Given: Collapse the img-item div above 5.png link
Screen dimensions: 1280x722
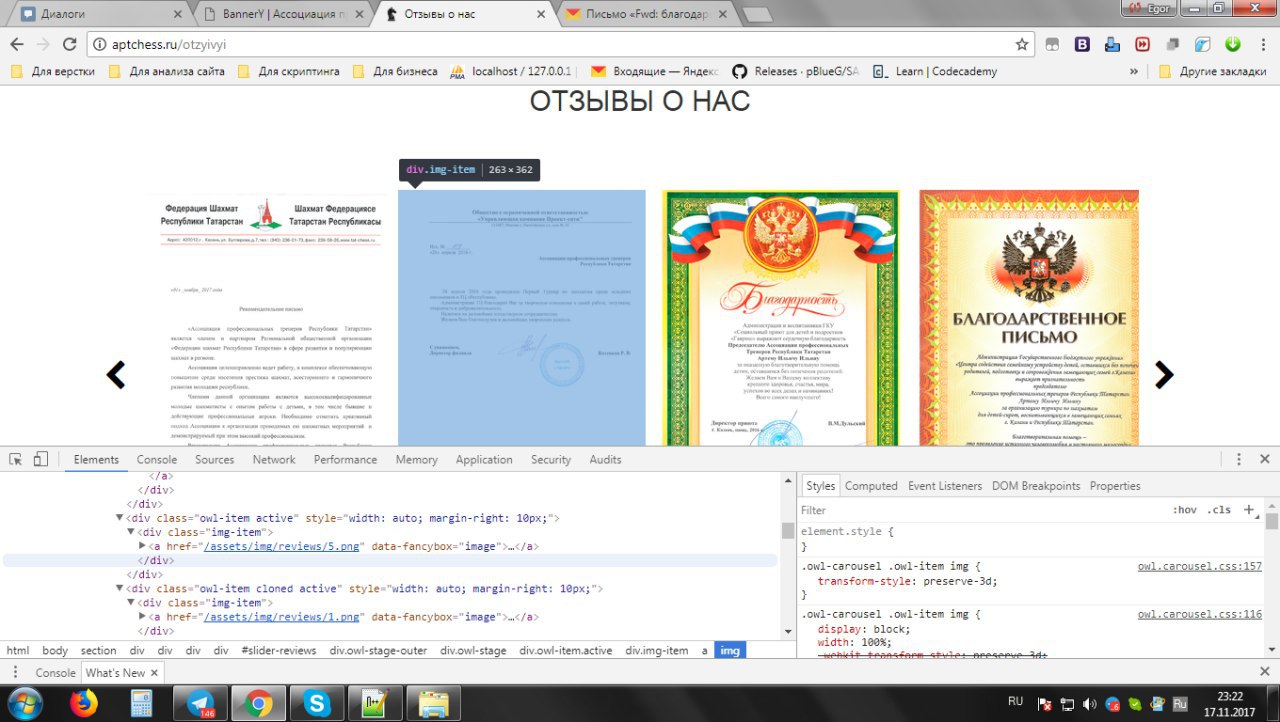Looking at the screenshot, I should (131, 533).
